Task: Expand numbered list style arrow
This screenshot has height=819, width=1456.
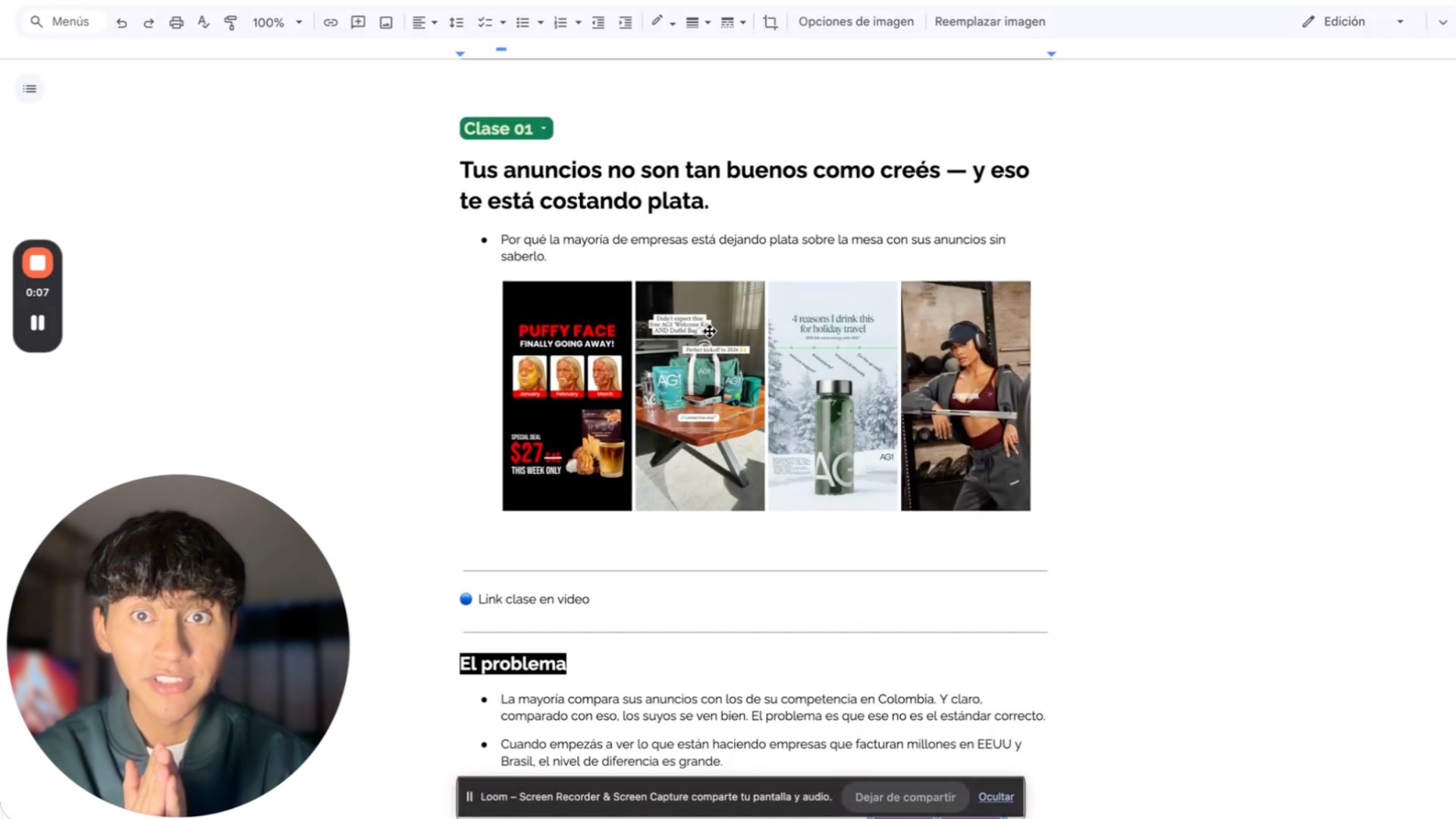Action: [x=579, y=23]
